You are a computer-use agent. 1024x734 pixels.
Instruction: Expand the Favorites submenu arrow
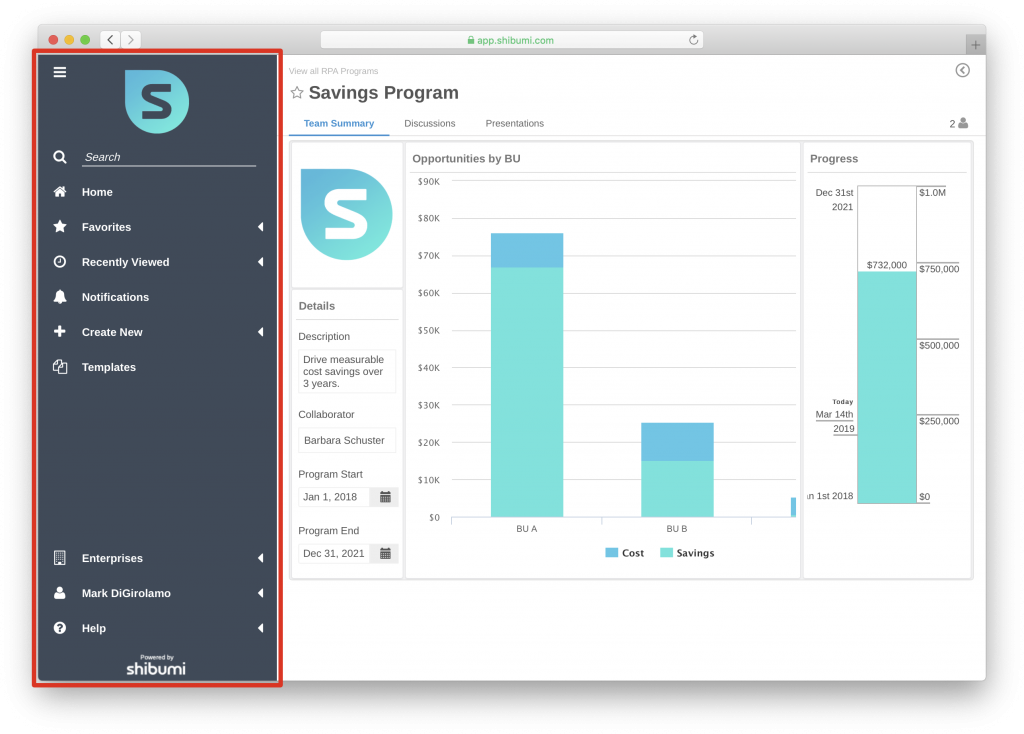(x=260, y=227)
